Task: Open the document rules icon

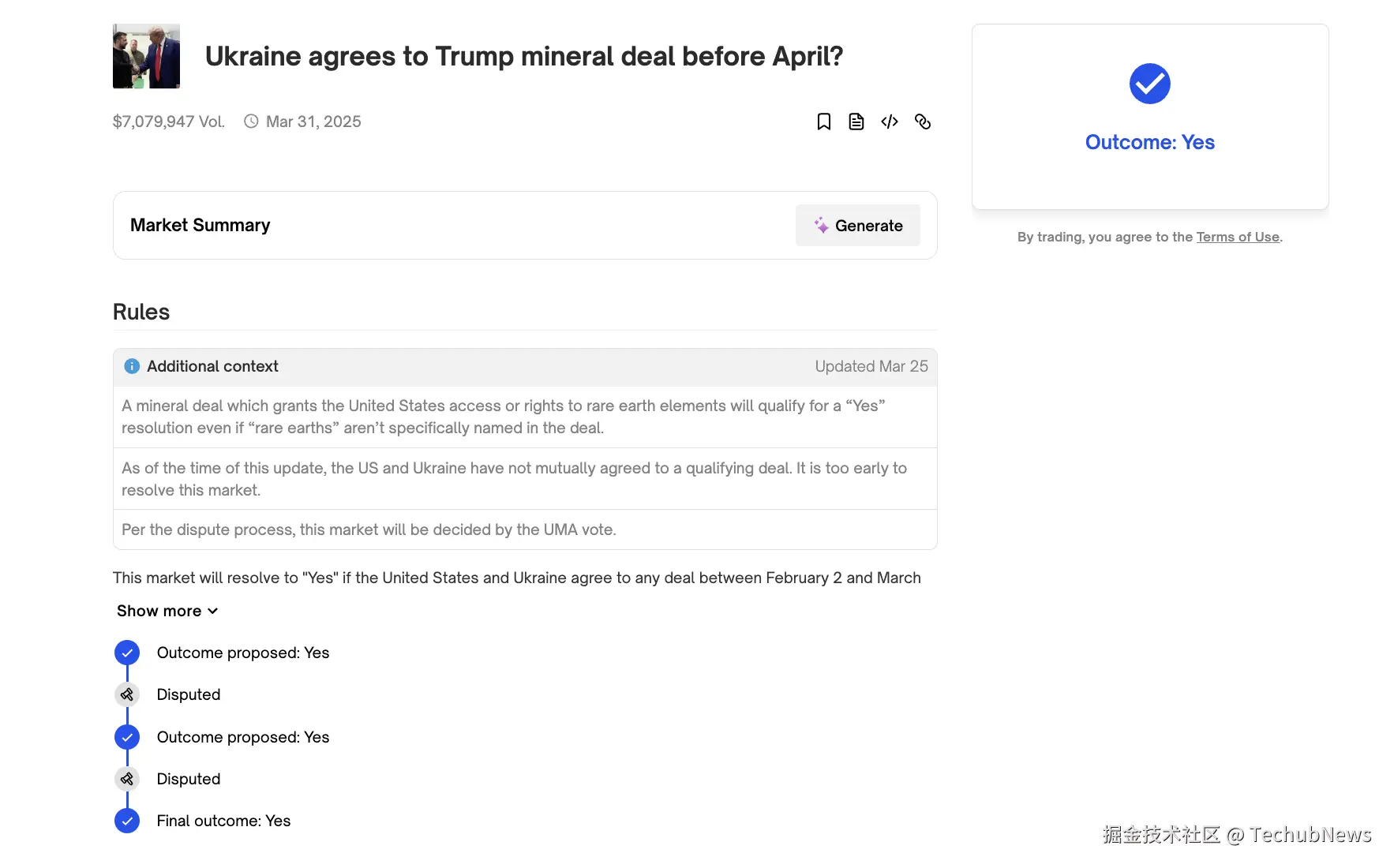Action: [x=856, y=122]
